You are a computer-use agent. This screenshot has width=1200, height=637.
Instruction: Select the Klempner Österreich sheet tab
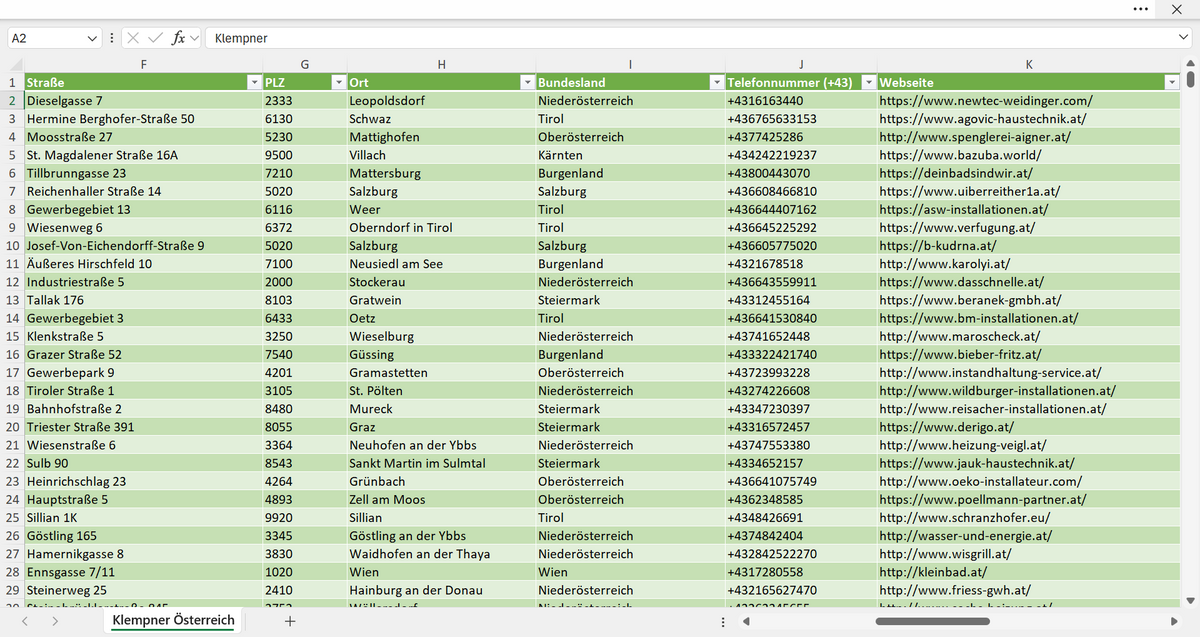pyautogui.click(x=173, y=621)
